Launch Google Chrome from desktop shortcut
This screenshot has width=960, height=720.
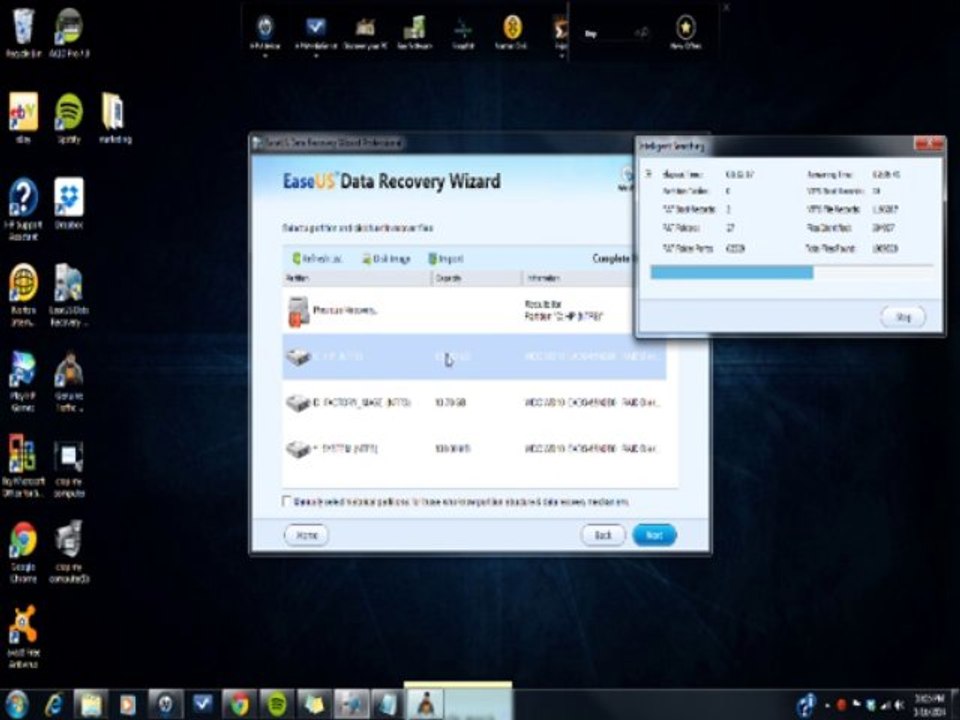click(23, 552)
